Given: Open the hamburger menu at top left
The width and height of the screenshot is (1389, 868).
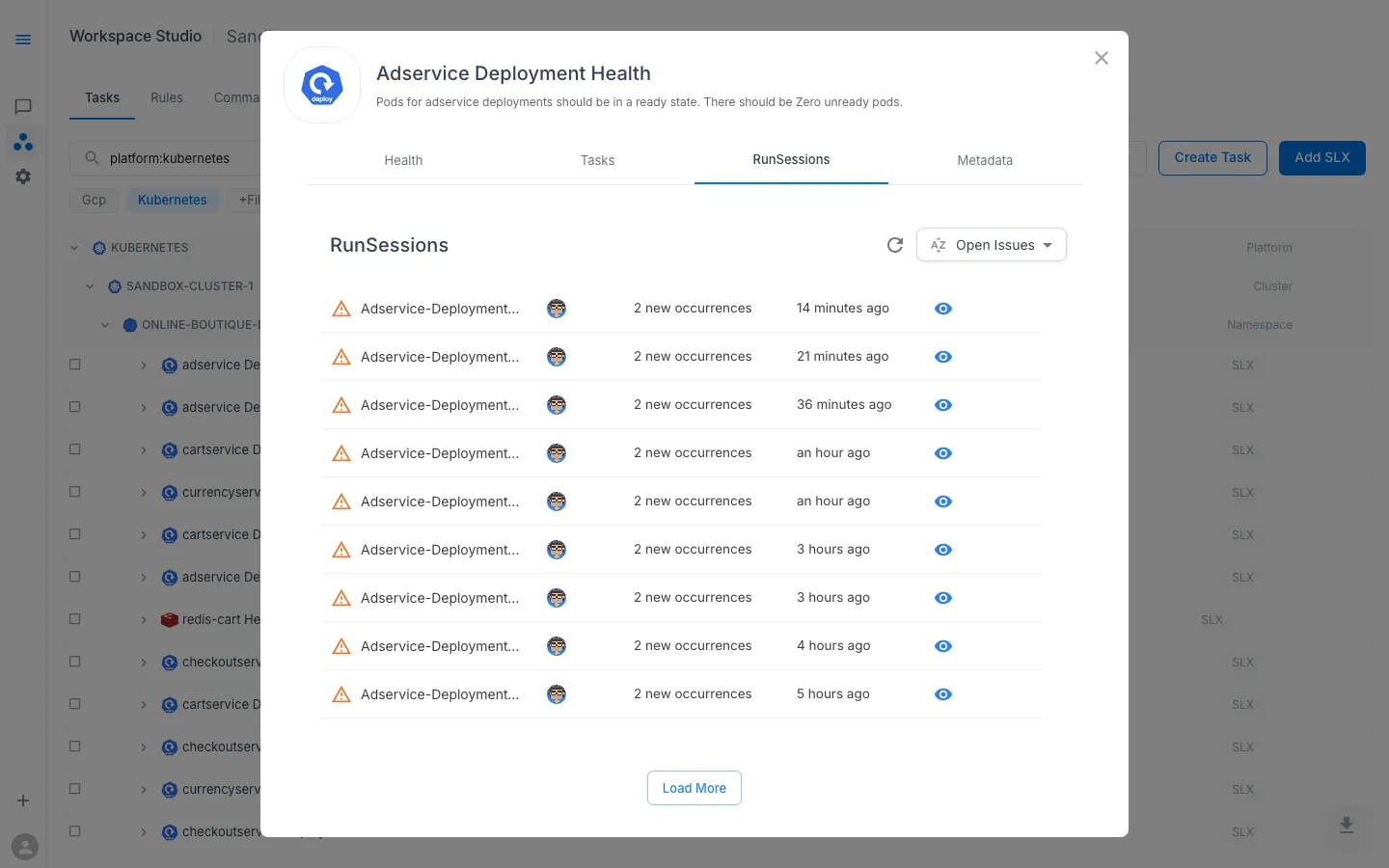Looking at the screenshot, I should [23, 40].
